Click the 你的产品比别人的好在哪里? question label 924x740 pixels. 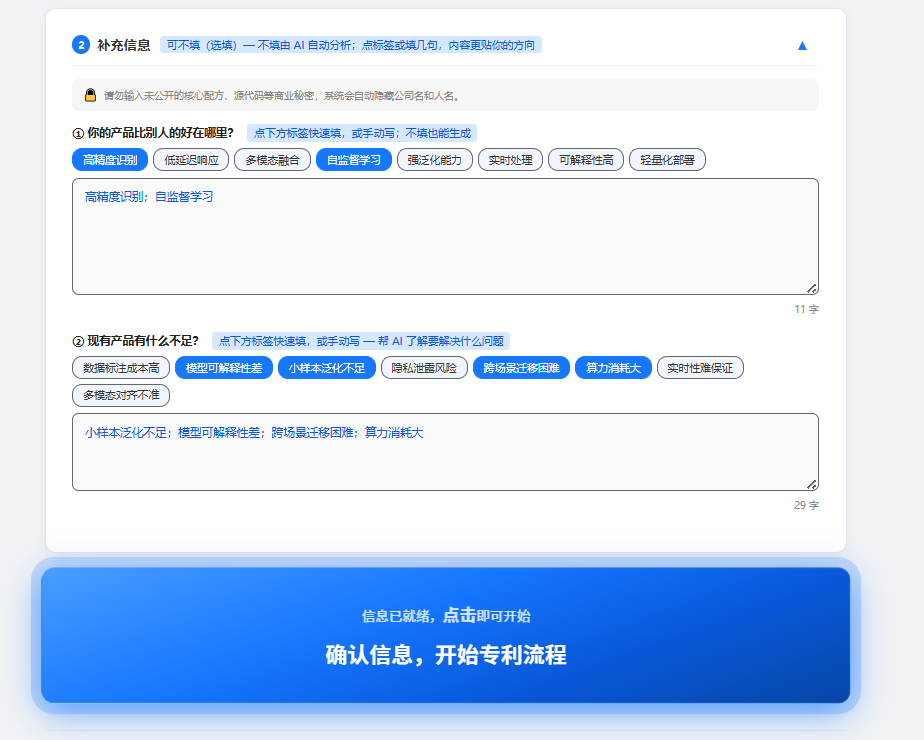(153, 133)
